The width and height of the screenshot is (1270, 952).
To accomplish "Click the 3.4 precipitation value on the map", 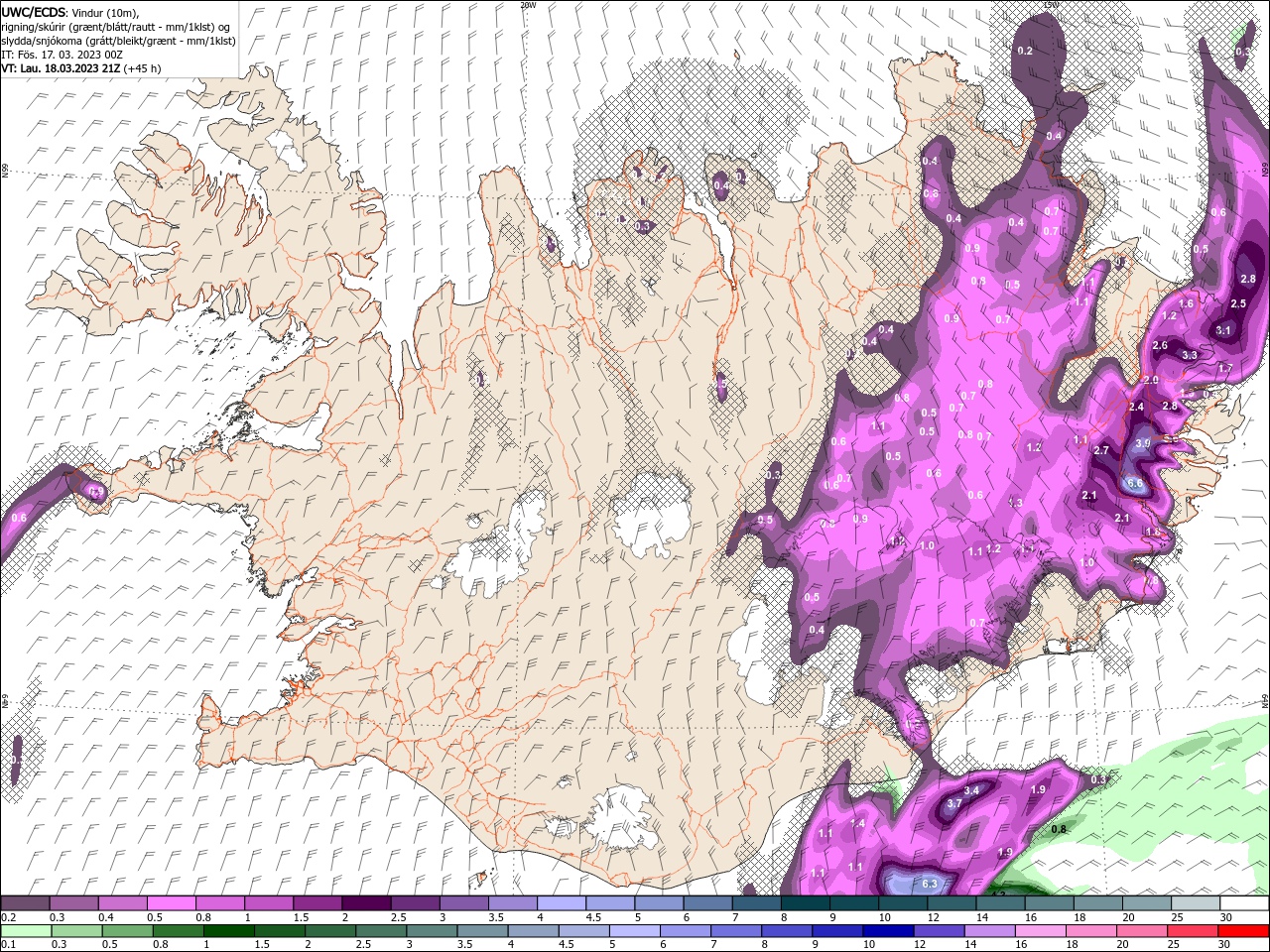I will pyautogui.click(x=972, y=789).
